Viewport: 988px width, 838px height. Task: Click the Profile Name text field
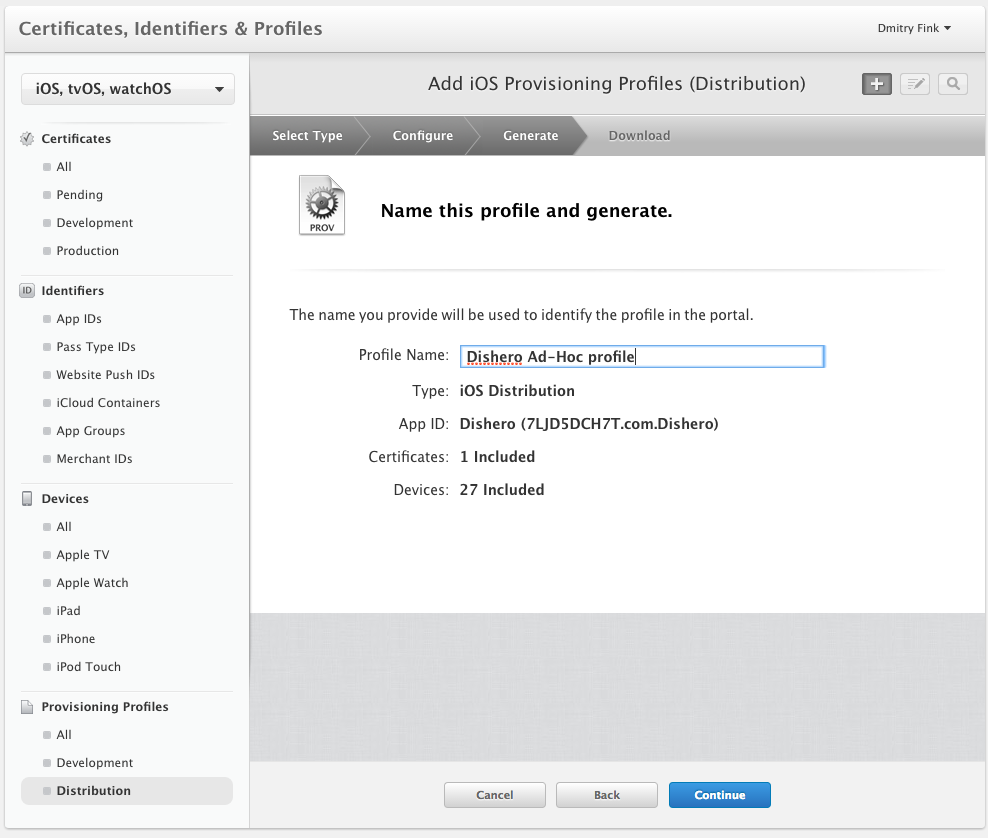coord(642,357)
